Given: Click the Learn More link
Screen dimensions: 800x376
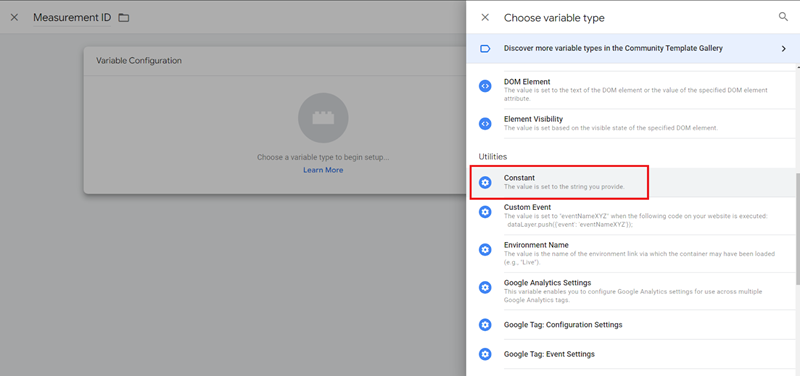Looking at the screenshot, I should [x=323, y=170].
